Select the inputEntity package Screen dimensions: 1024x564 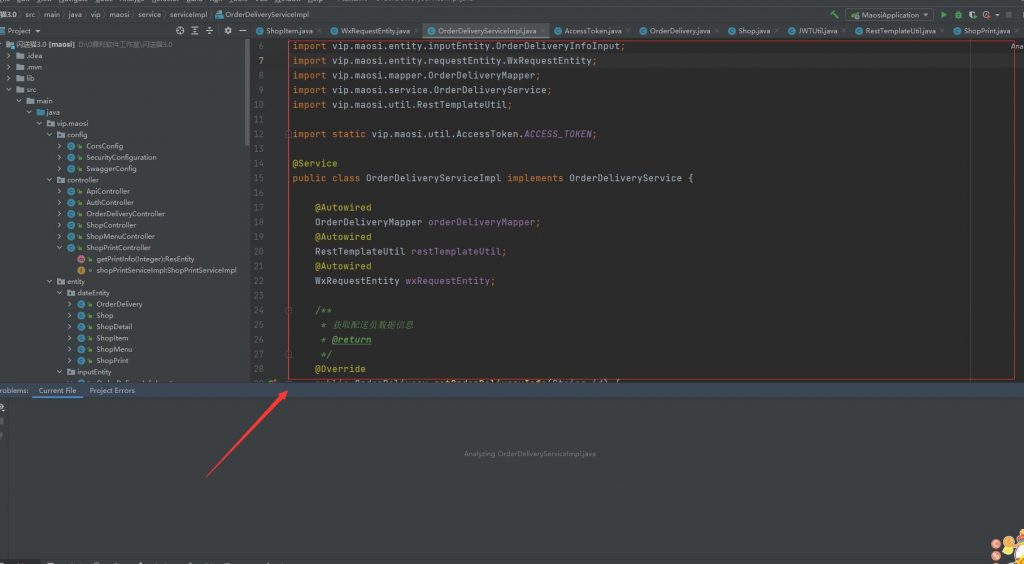point(94,372)
